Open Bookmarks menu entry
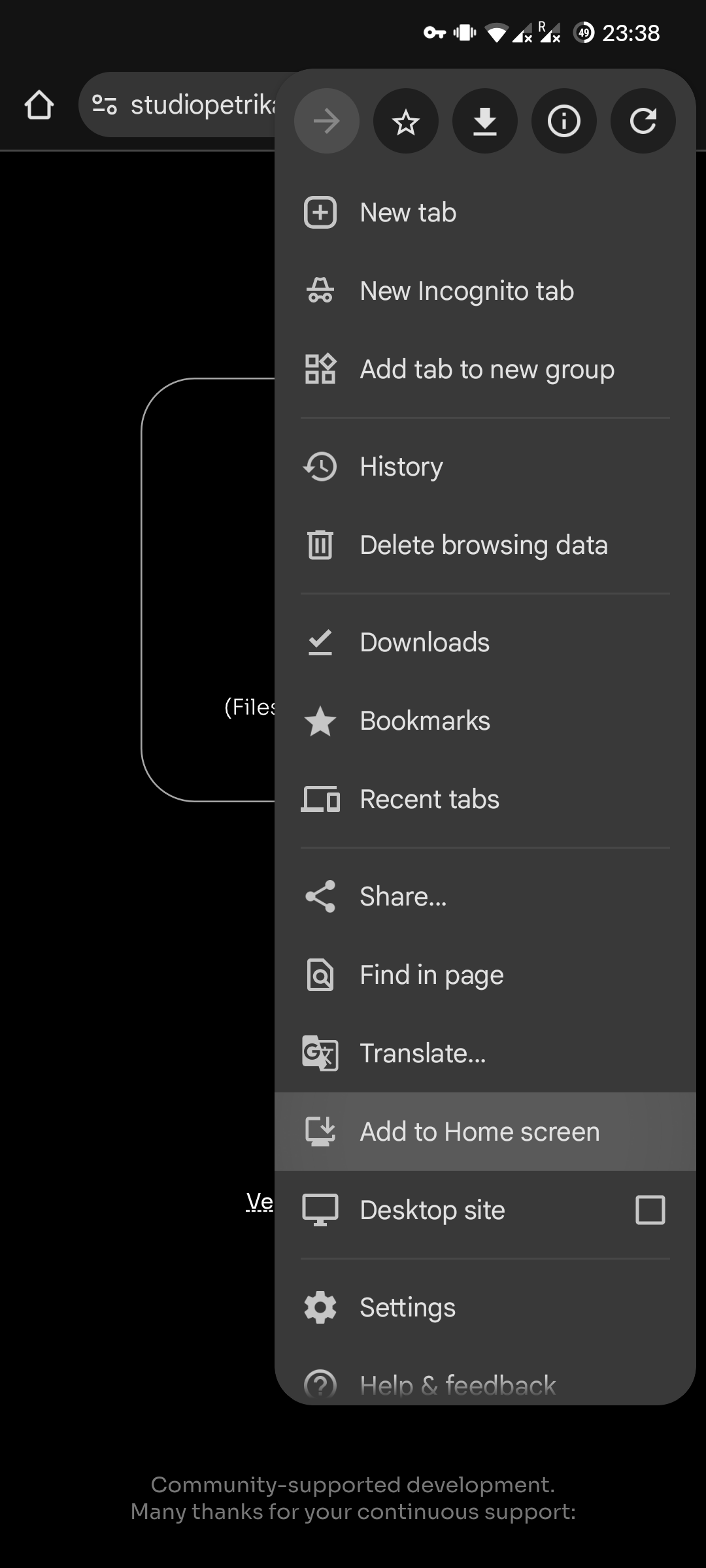The height and width of the screenshot is (1568, 706). (x=424, y=721)
